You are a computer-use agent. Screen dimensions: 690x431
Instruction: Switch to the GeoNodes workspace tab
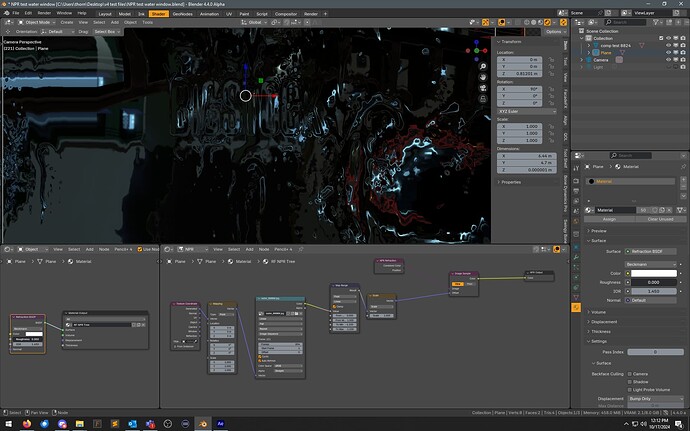(183, 14)
